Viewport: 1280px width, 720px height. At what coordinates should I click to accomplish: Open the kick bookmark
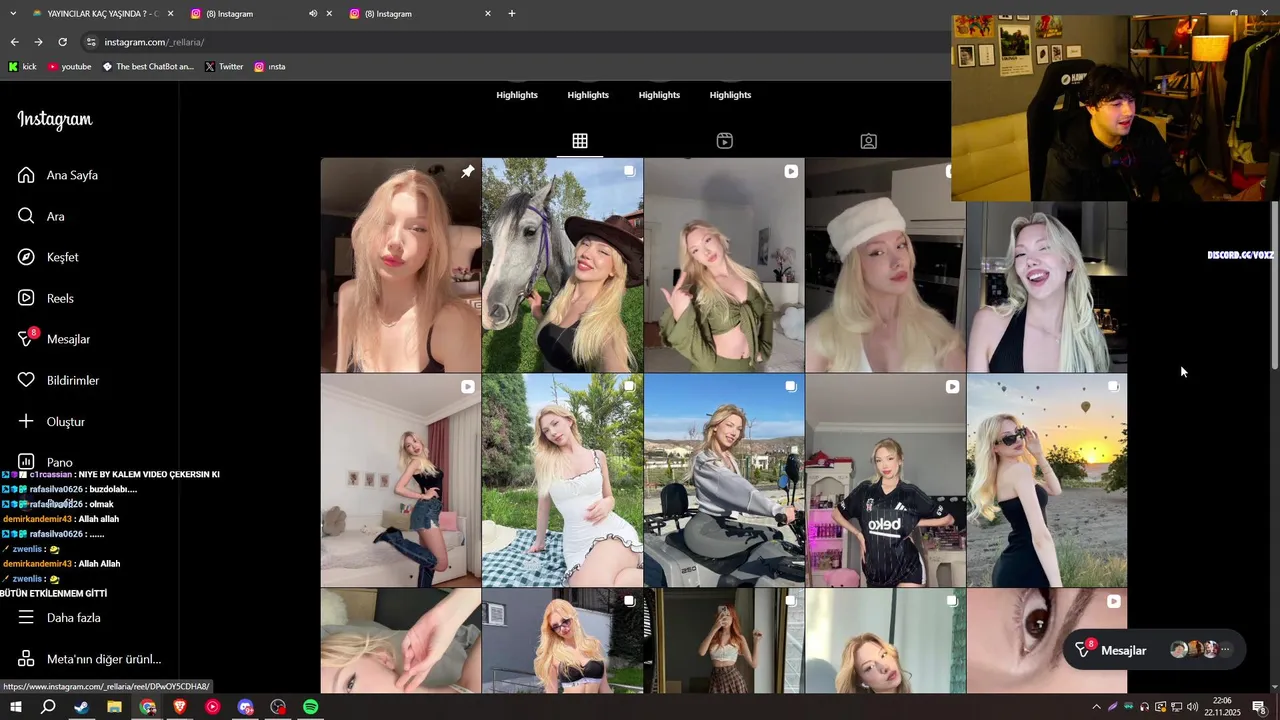[x=22, y=67]
